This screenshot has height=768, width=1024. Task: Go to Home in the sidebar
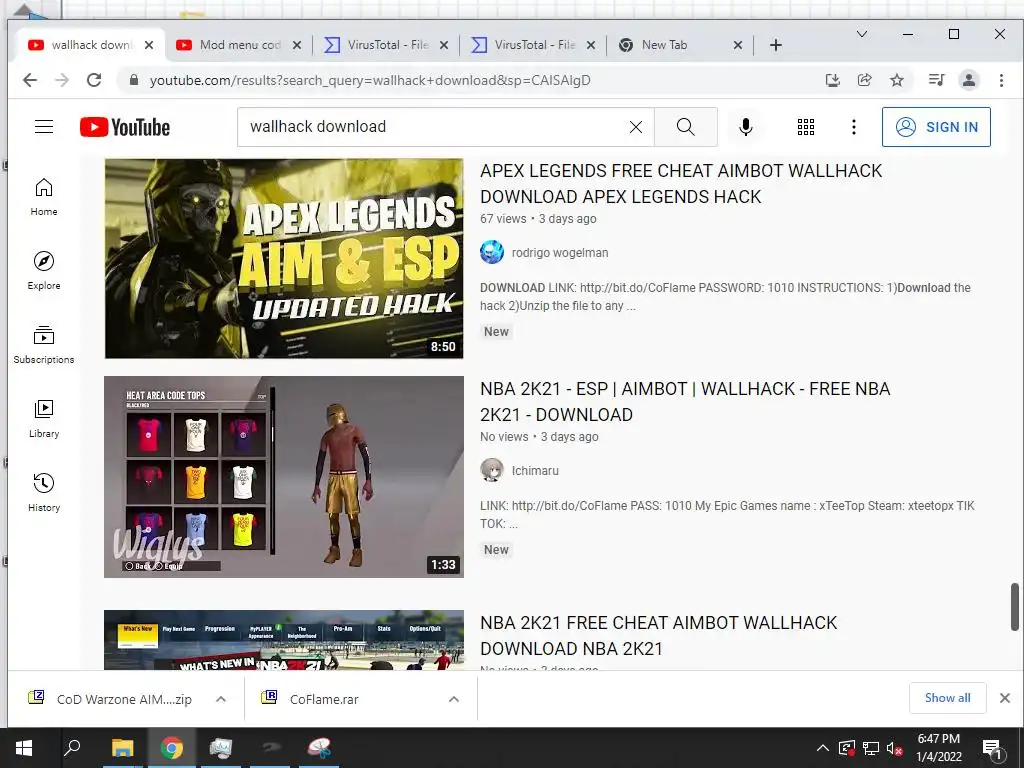[44, 197]
